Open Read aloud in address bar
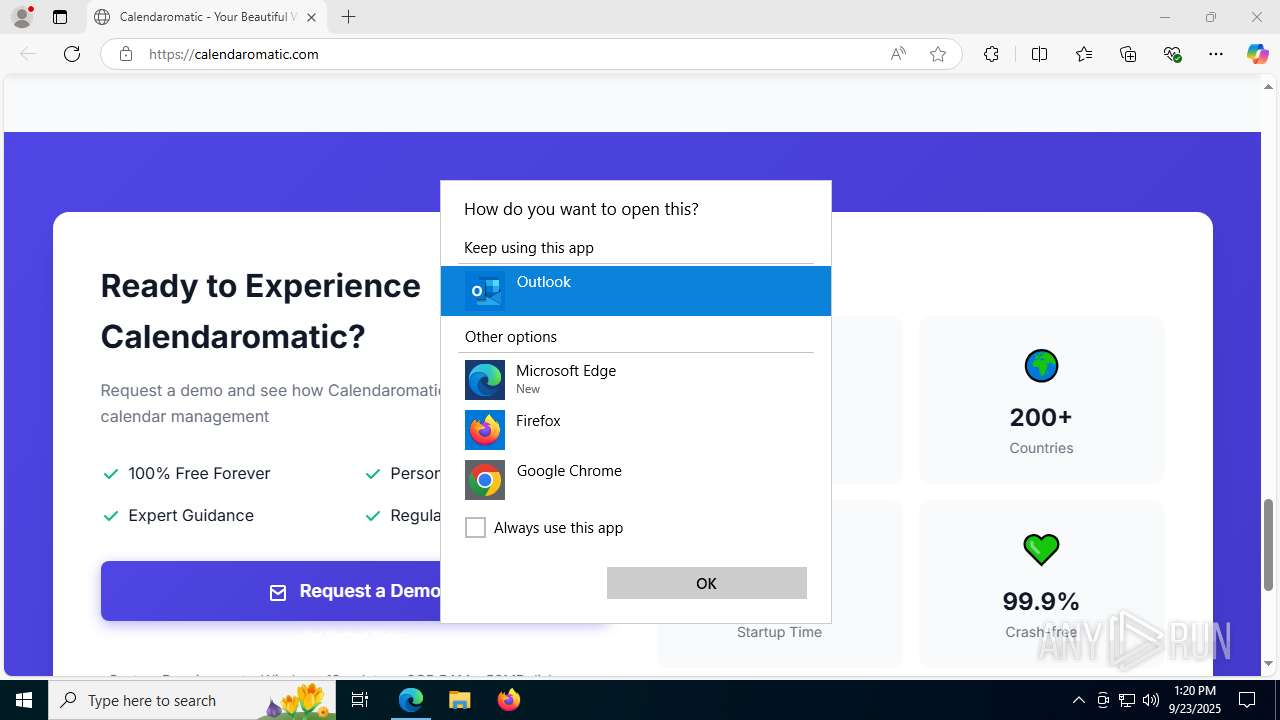This screenshot has width=1280, height=720. click(x=898, y=54)
